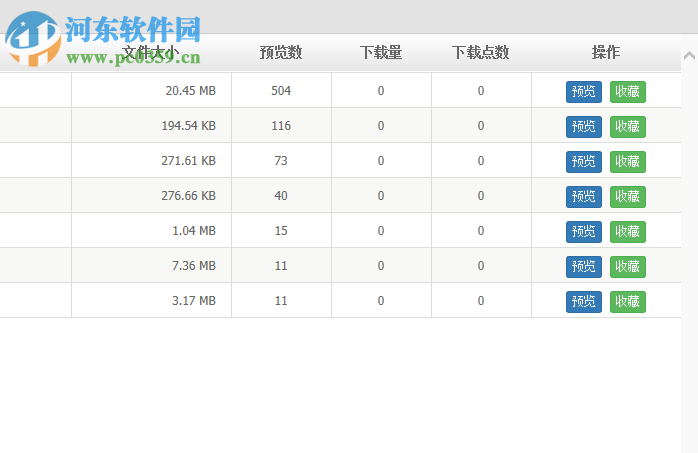The image size is (698, 453).
Task: Click the 下载量 column header
Action: [x=381, y=53]
